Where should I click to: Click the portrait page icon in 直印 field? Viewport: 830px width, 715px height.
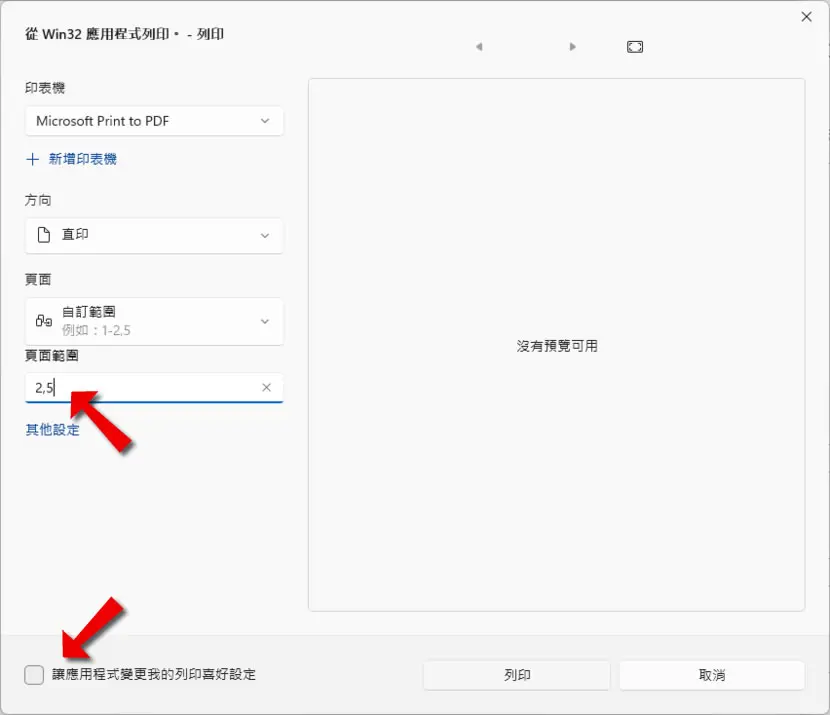click(x=44, y=234)
